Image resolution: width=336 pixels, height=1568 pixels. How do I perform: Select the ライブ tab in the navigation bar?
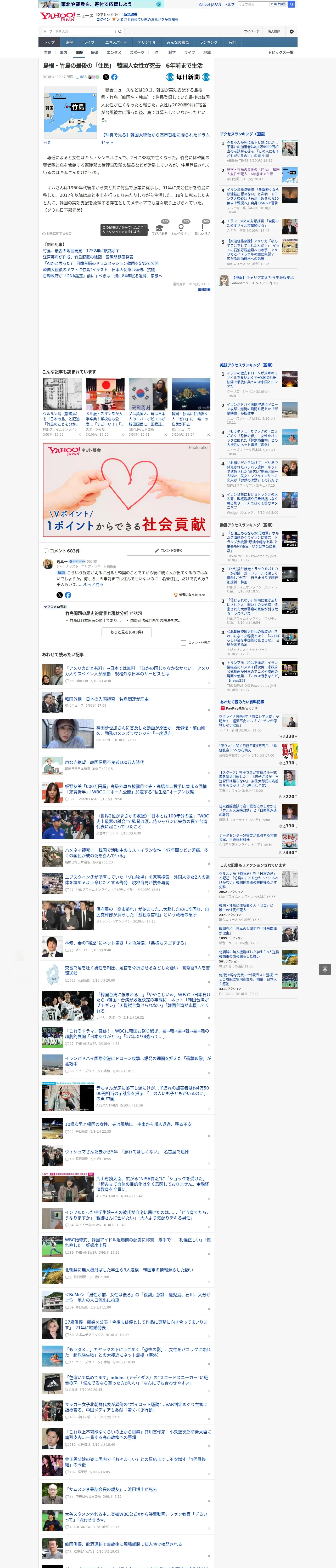coord(89,43)
